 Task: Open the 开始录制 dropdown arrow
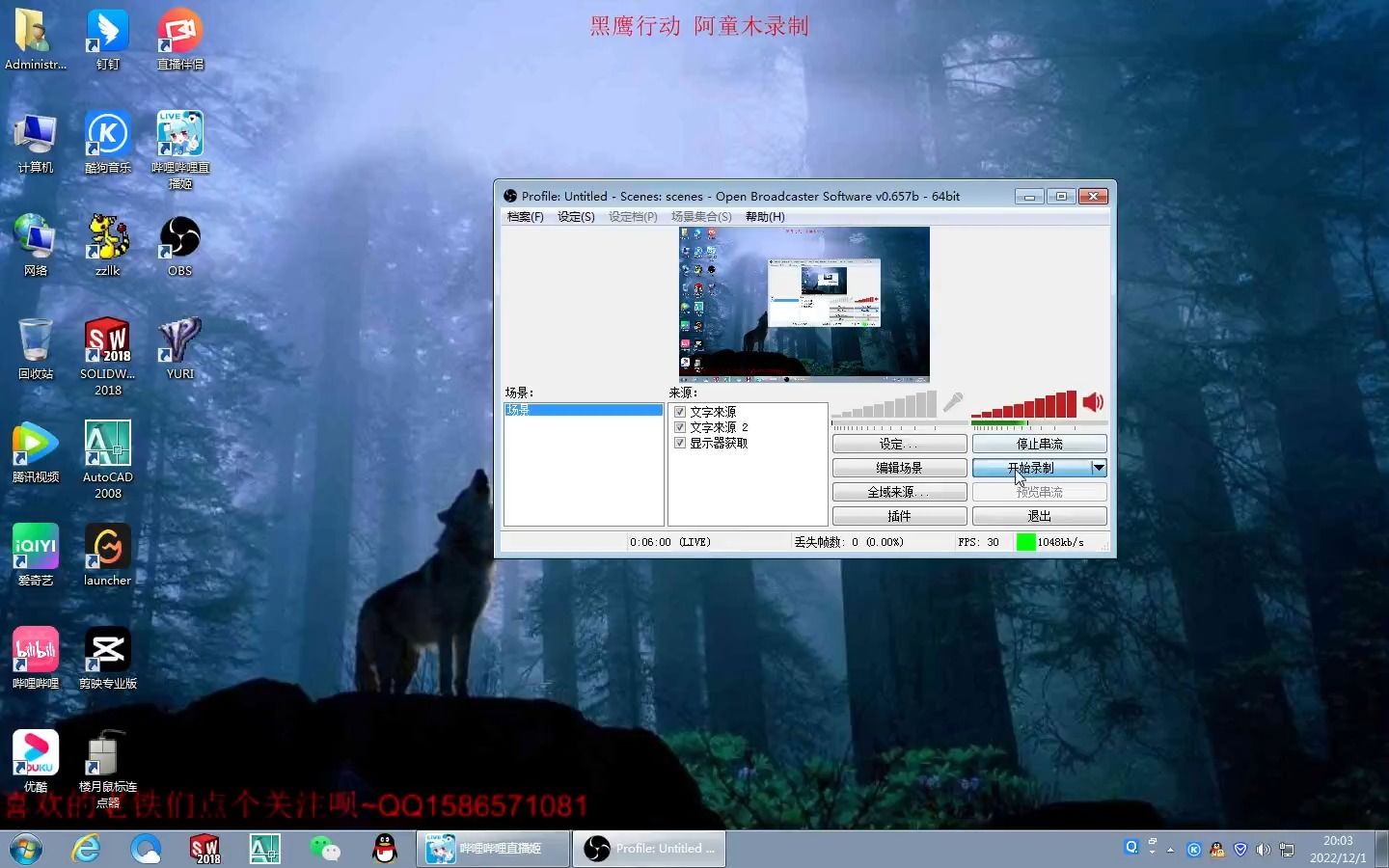coord(1098,468)
